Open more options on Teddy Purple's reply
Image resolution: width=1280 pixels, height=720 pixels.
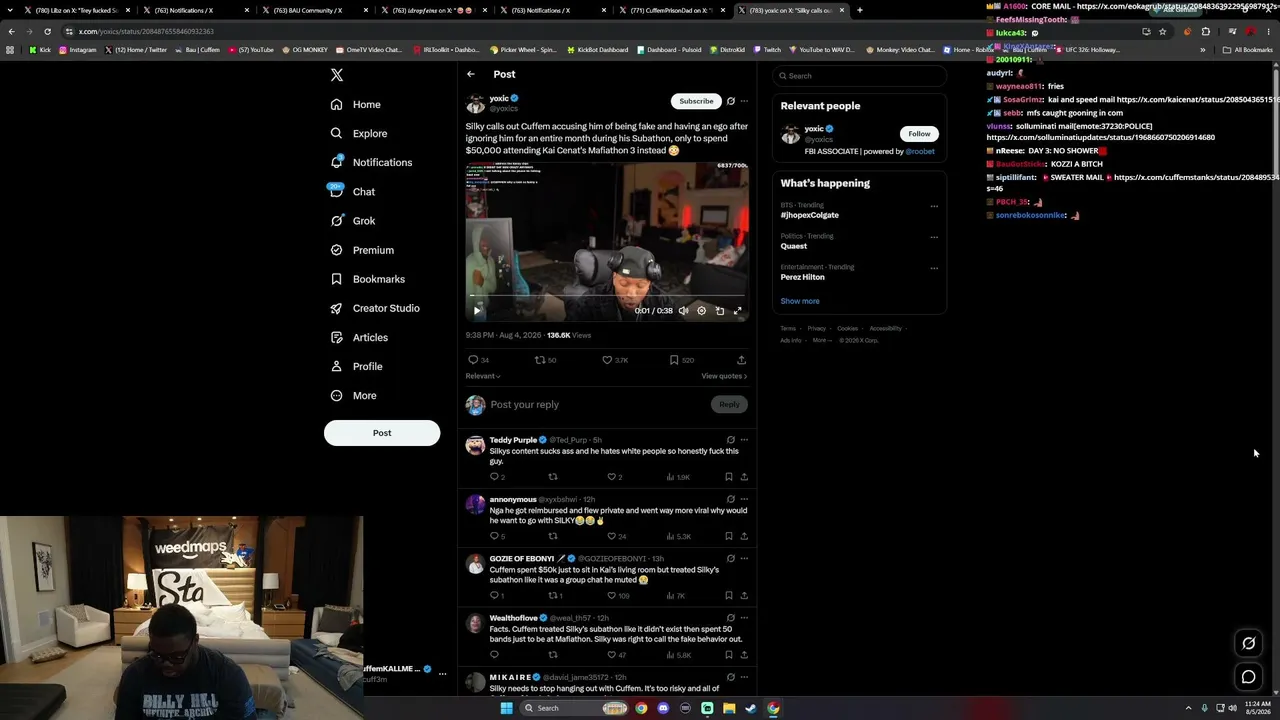point(744,440)
